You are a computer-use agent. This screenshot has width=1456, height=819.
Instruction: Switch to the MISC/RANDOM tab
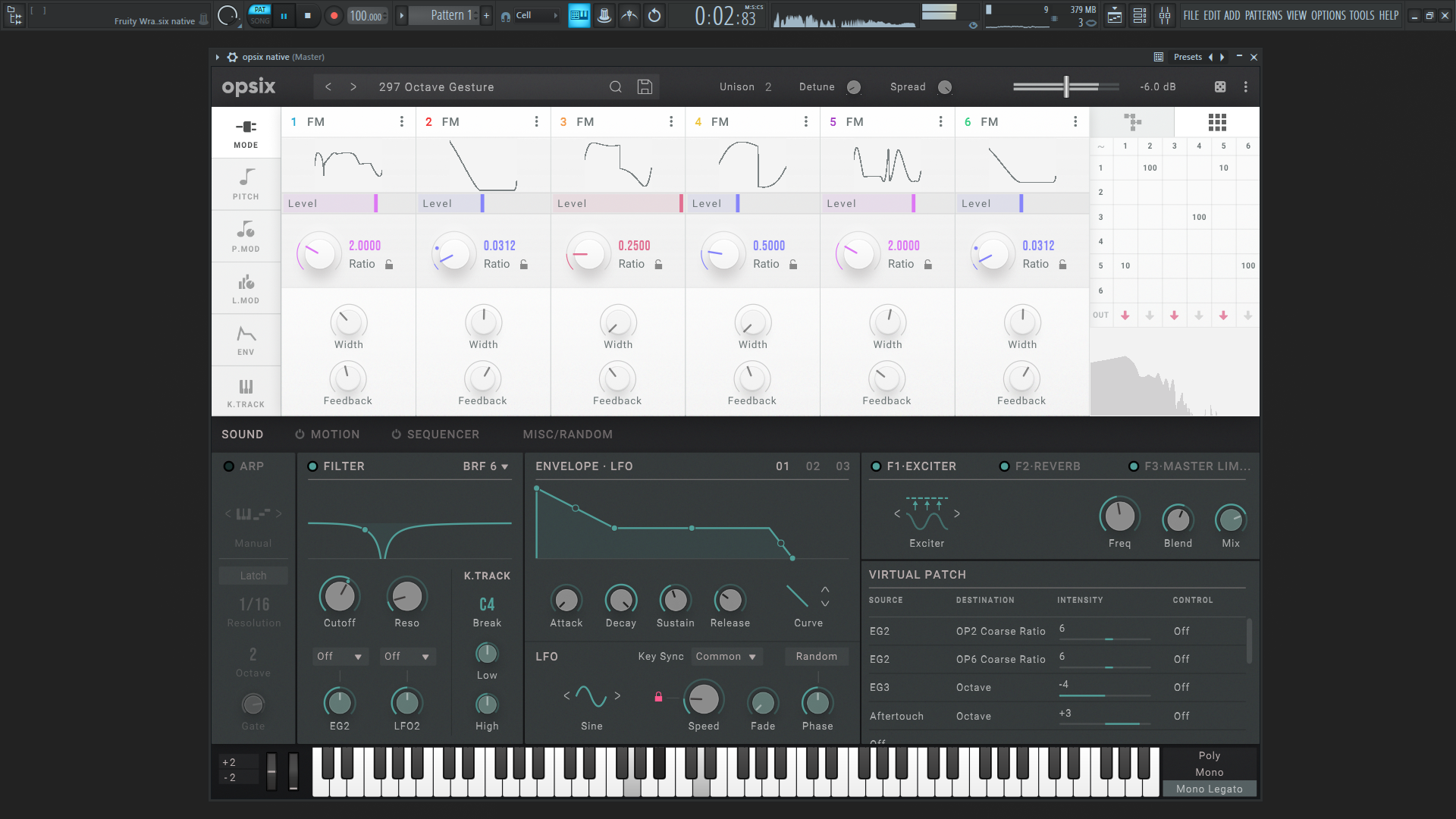(x=567, y=435)
